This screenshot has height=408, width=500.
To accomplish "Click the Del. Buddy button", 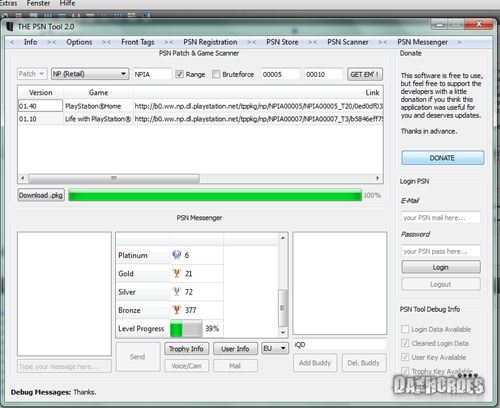I will [x=364, y=363].
